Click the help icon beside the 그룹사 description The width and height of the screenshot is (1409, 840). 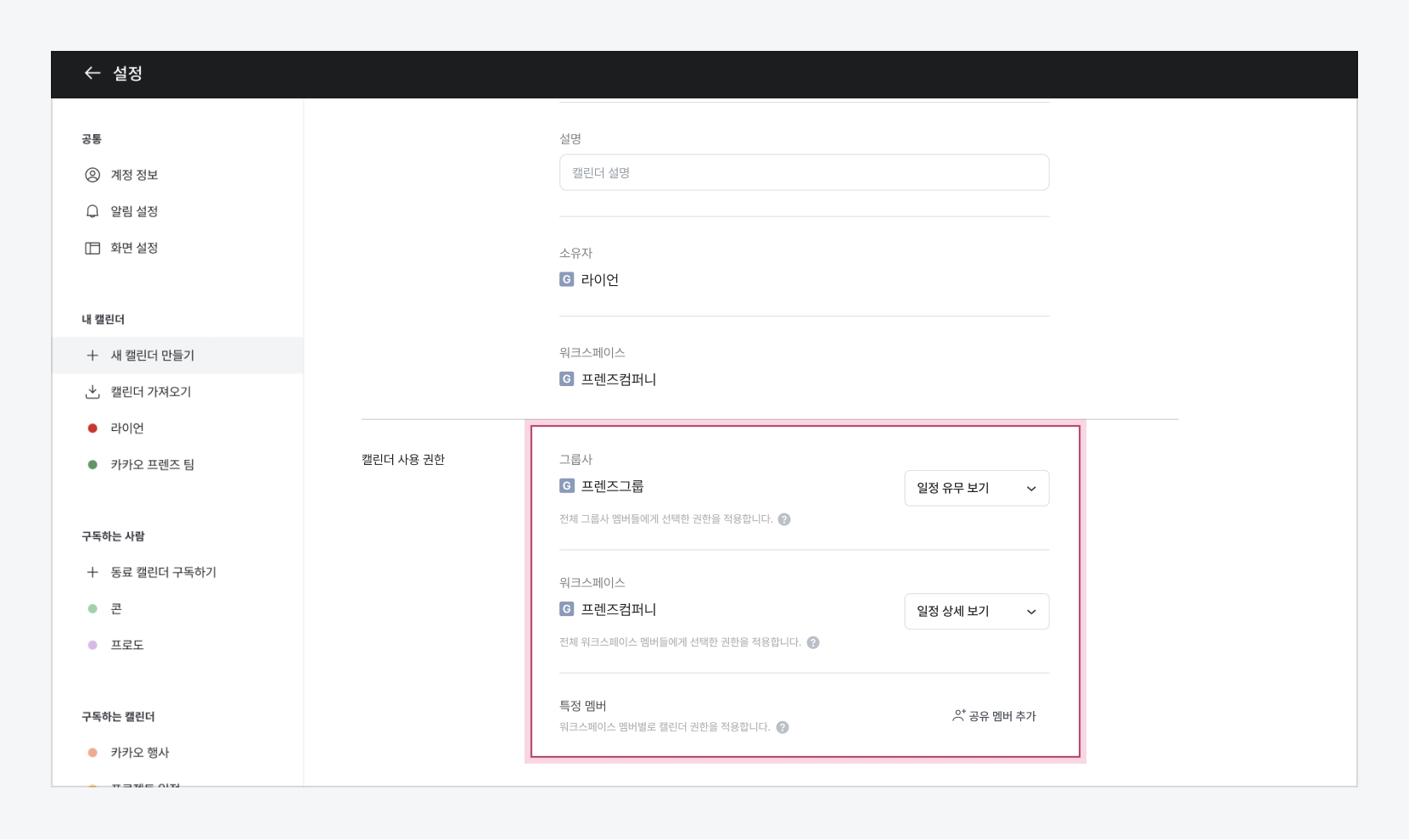(784, 519)
